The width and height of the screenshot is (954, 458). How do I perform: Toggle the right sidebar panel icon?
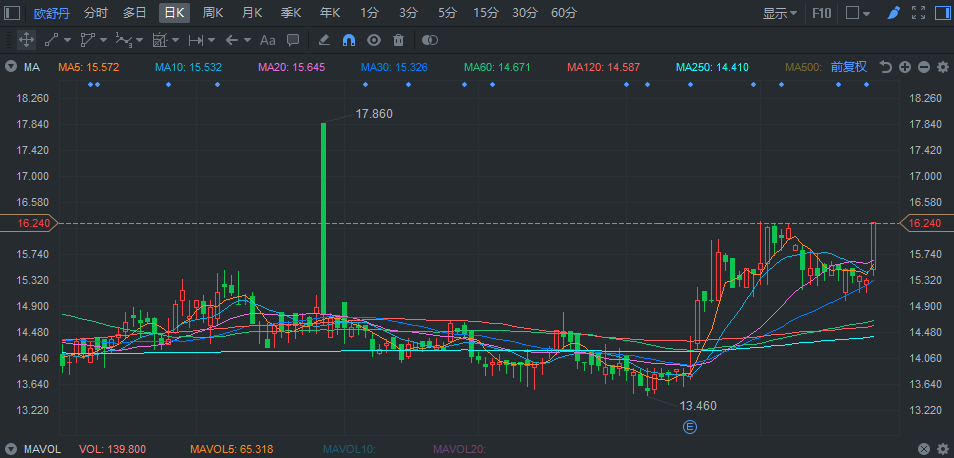942,13
